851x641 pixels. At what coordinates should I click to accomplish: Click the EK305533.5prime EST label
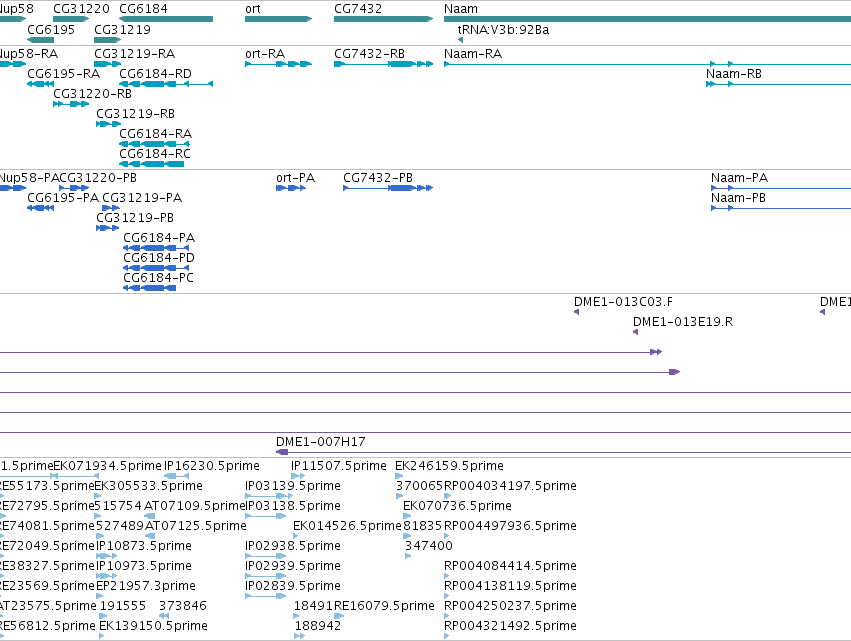point(148,486)
